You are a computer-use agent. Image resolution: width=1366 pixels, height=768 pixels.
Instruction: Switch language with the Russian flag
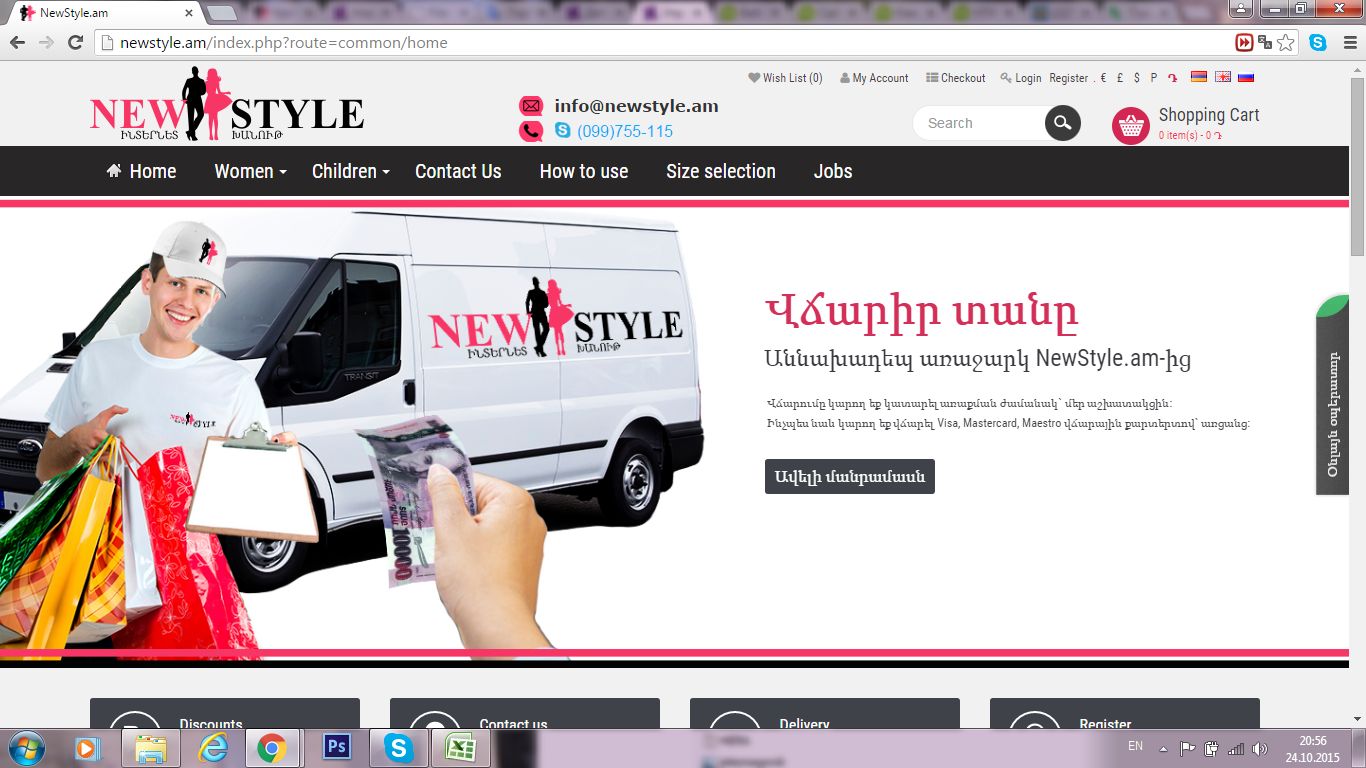(x=1246, y=77)
